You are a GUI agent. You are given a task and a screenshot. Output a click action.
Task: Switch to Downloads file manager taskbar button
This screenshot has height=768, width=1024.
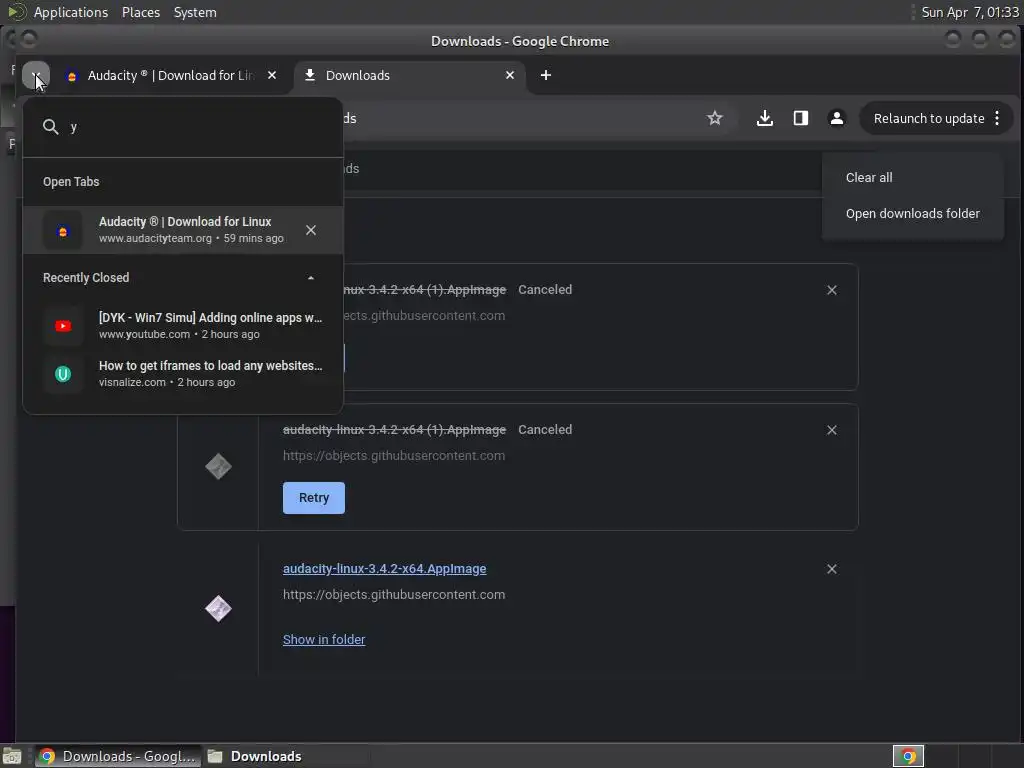pyautogui.click(x=255, y=756)
